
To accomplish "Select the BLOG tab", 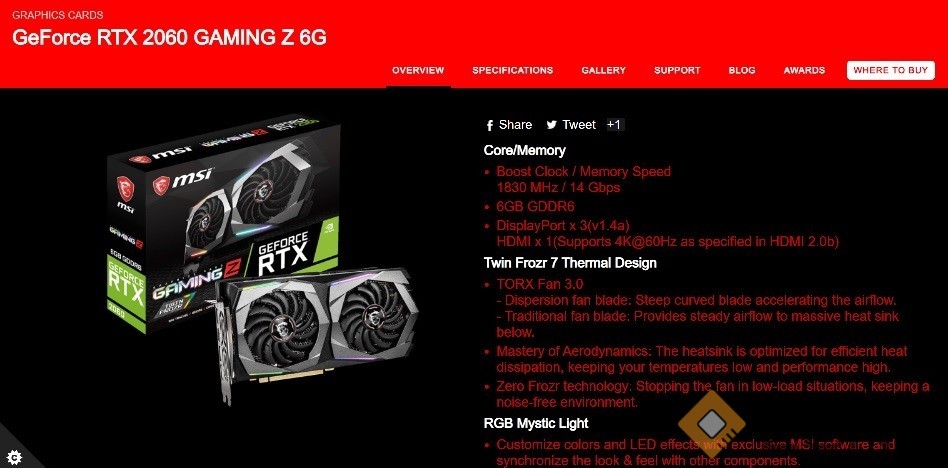I will [x=742, y=70].
